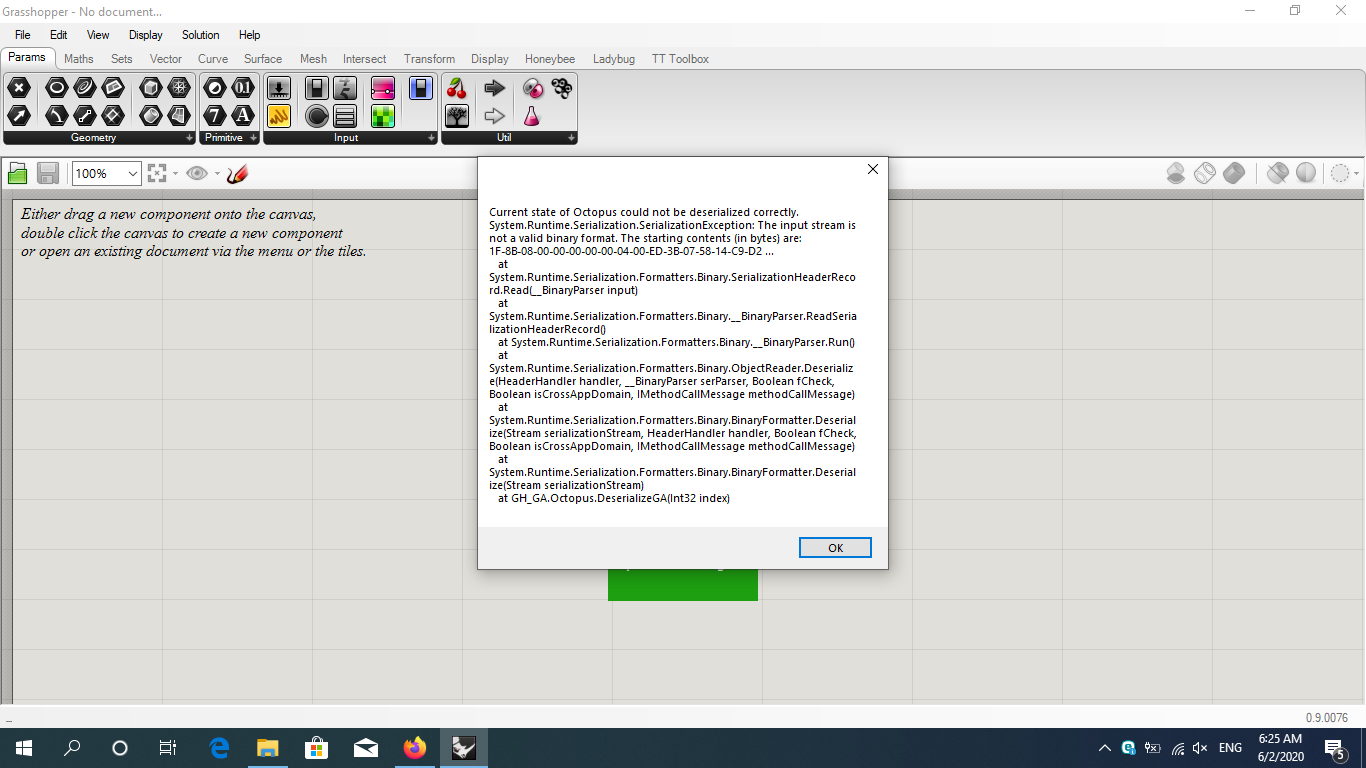Select the pink Number Slider component
Image resolution: width=1366 pixels, height=768 pixels.
point(382,88)
